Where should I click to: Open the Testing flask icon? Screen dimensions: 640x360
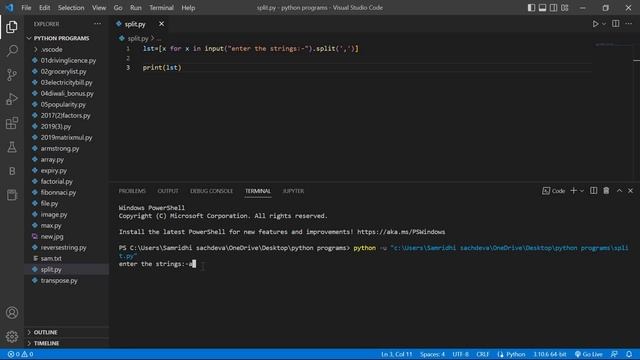tap(12, 147)
